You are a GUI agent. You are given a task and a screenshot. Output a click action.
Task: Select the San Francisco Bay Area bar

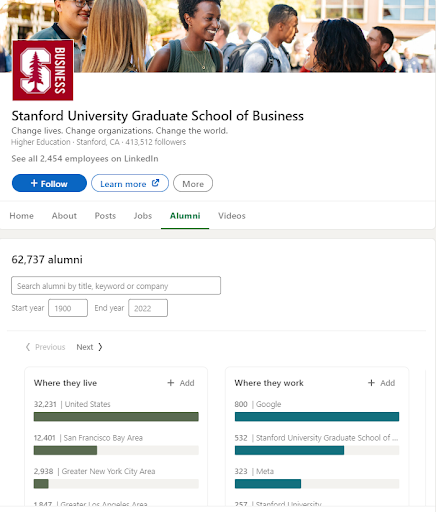tap(116, 450)
